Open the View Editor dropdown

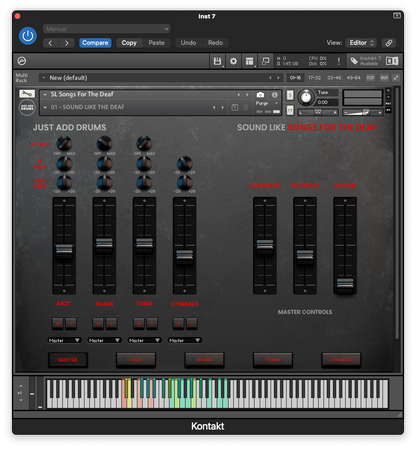coord(361,43)
